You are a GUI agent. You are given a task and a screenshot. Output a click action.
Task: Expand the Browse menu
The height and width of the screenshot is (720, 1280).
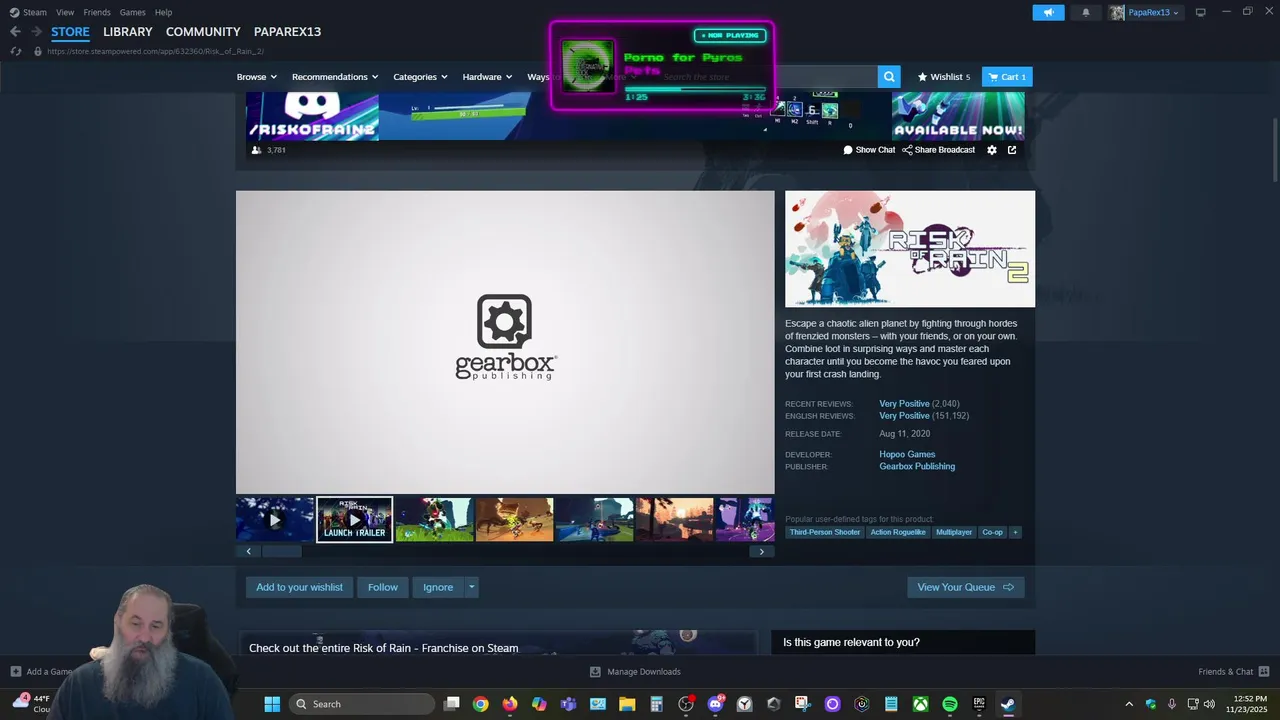256,77
